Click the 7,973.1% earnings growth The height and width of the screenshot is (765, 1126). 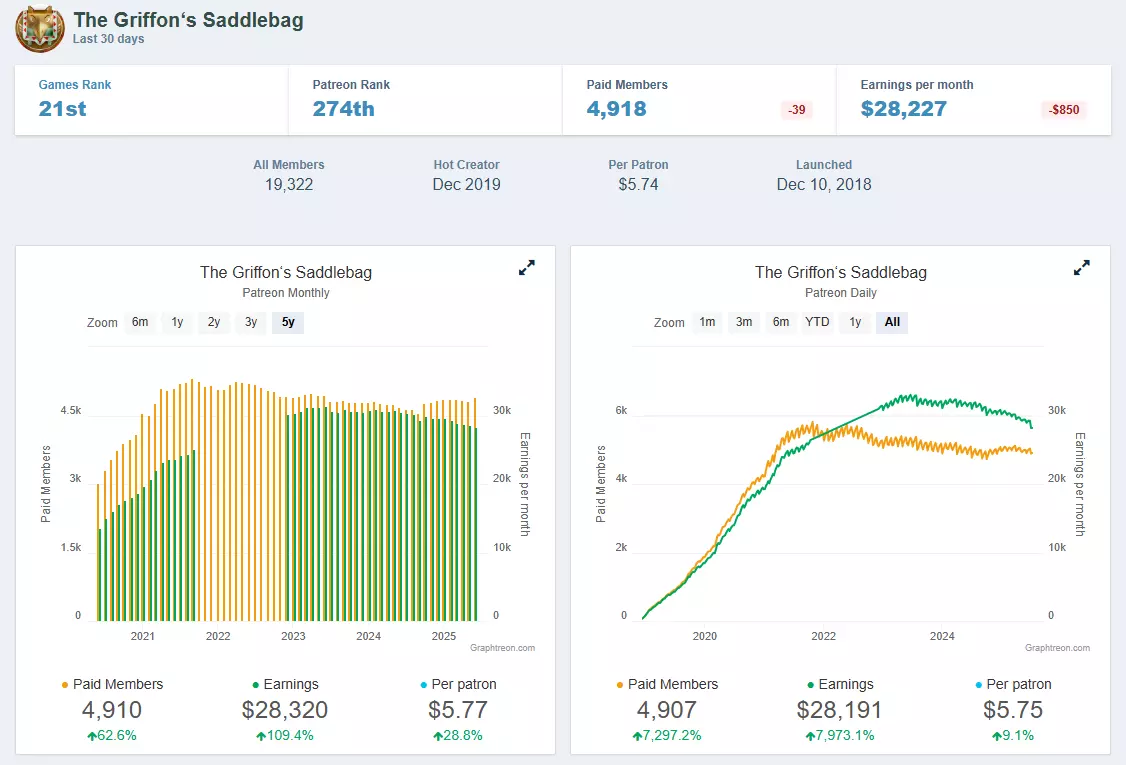[839, 736]
